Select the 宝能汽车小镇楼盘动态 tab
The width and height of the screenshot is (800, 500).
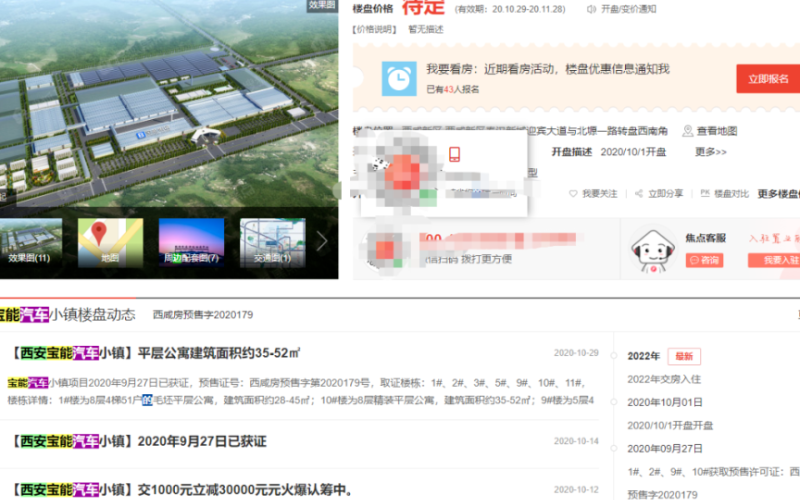(x=67, y=315)
